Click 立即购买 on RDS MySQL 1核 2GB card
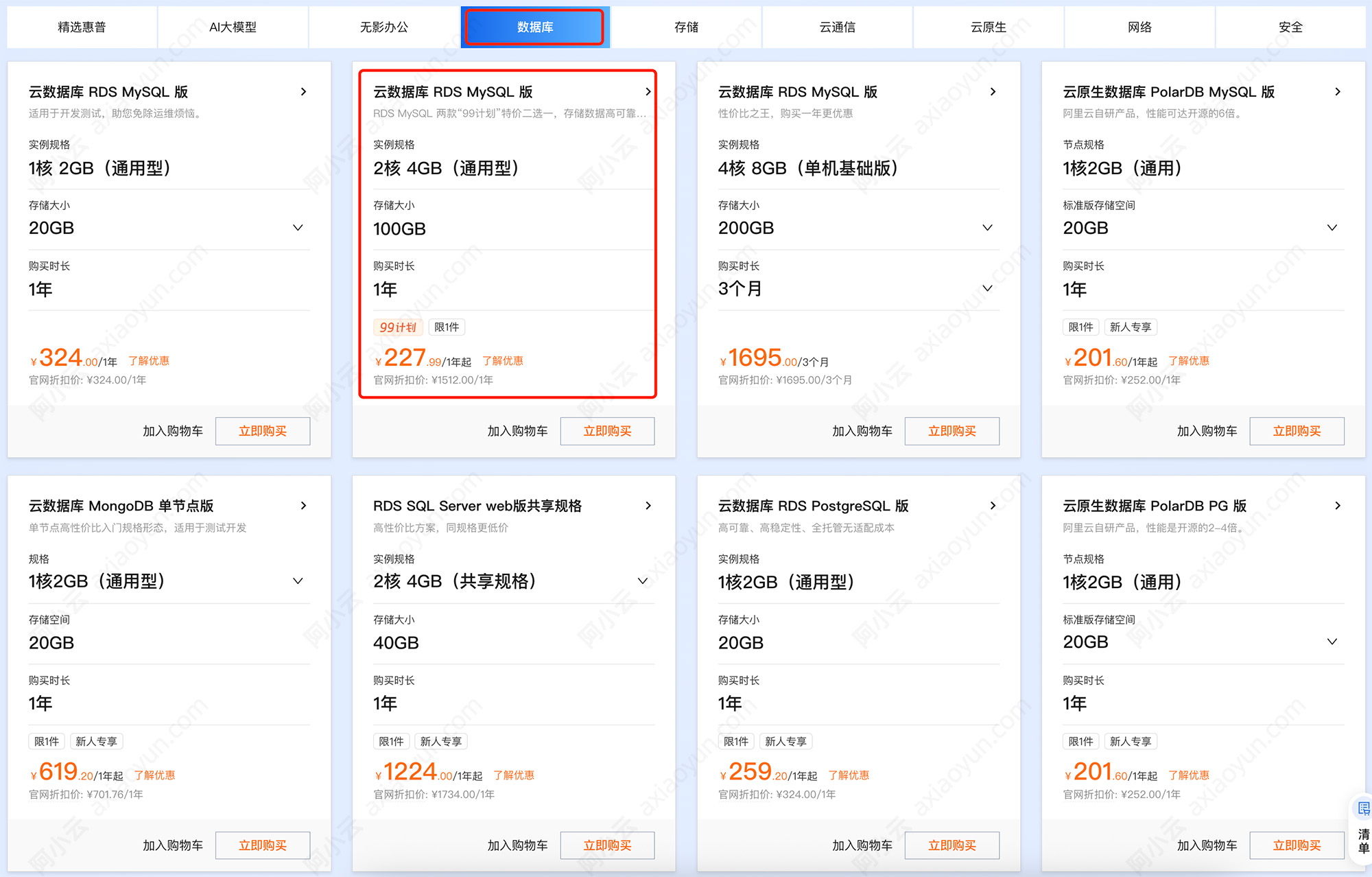Image resolution: width=1372 pixels, height=877 pixels. click(263, 431)
